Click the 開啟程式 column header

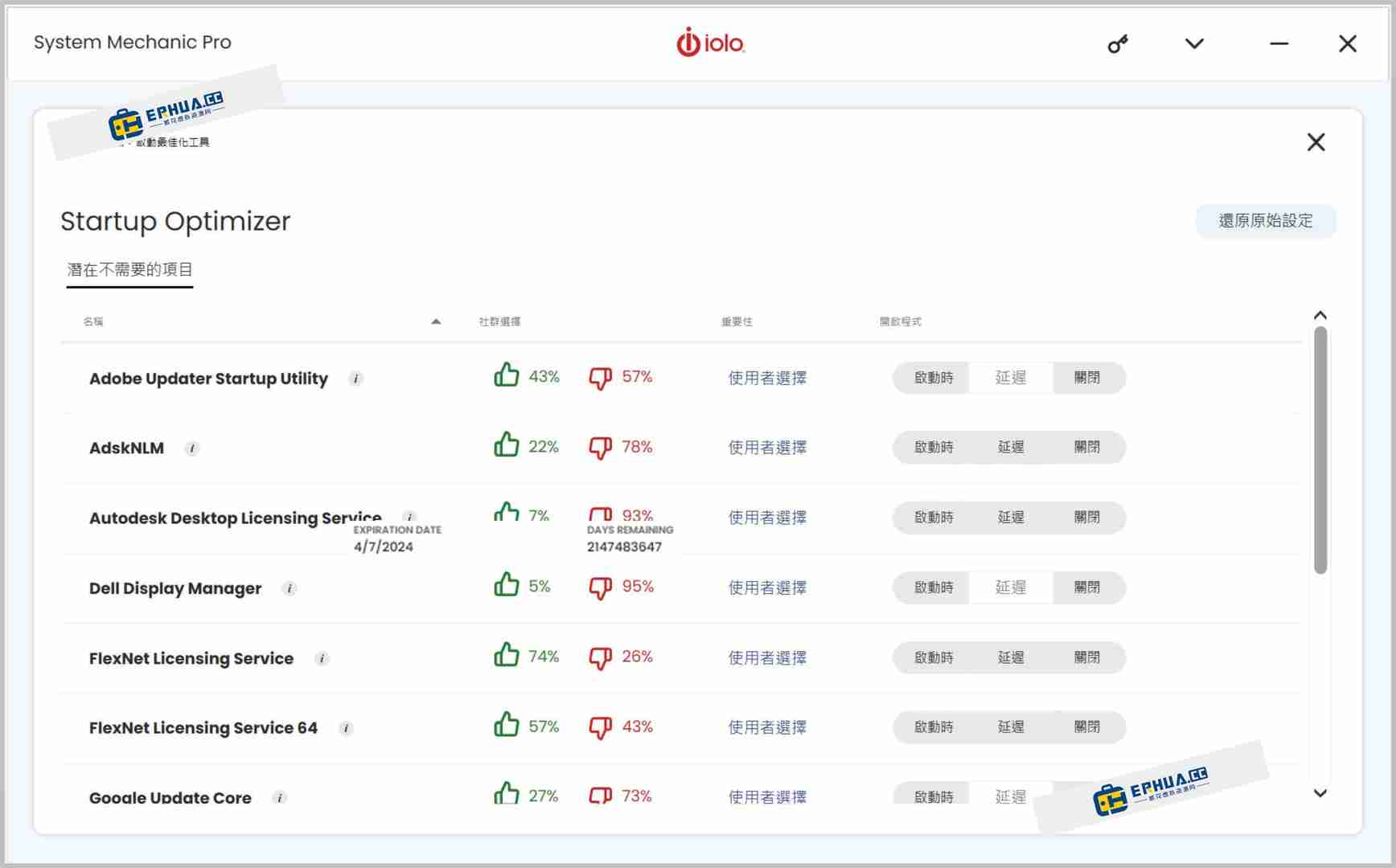pyautogui.click(x=900, y=321)
